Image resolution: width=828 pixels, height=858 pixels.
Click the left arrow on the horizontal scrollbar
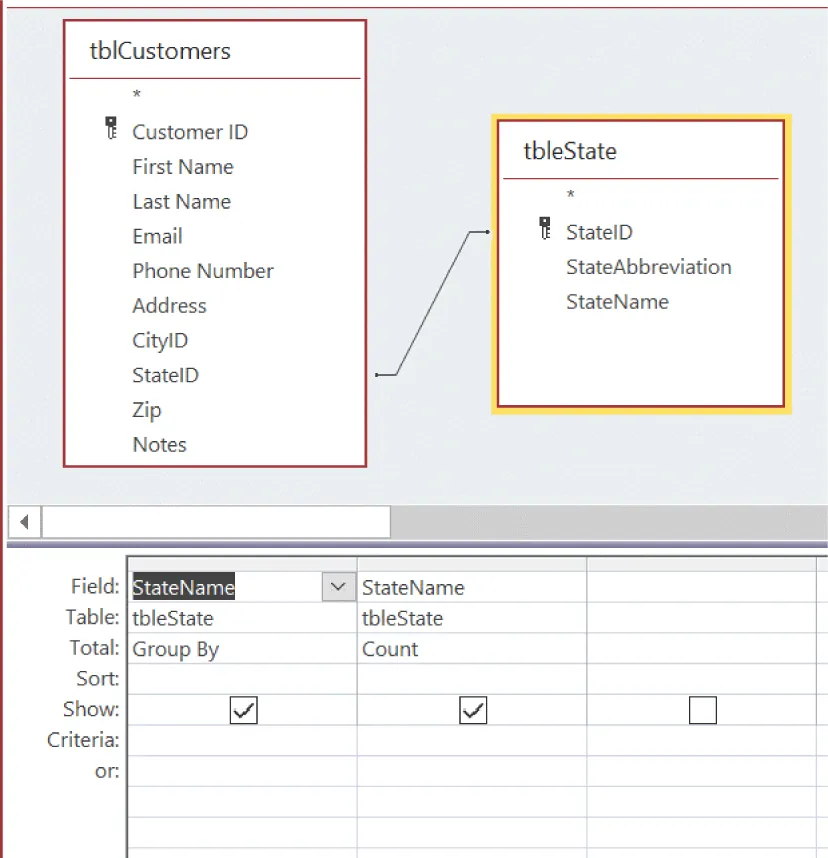tap(22, 521)
